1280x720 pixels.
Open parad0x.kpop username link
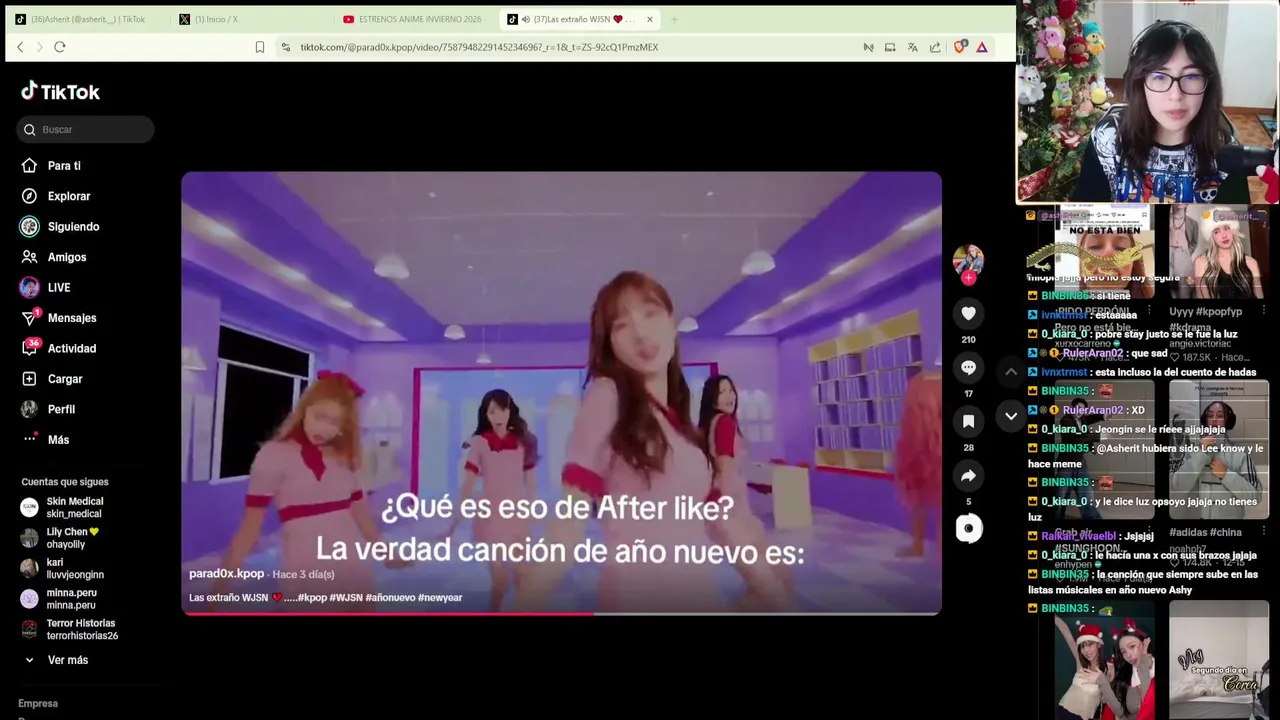[227, 574]
